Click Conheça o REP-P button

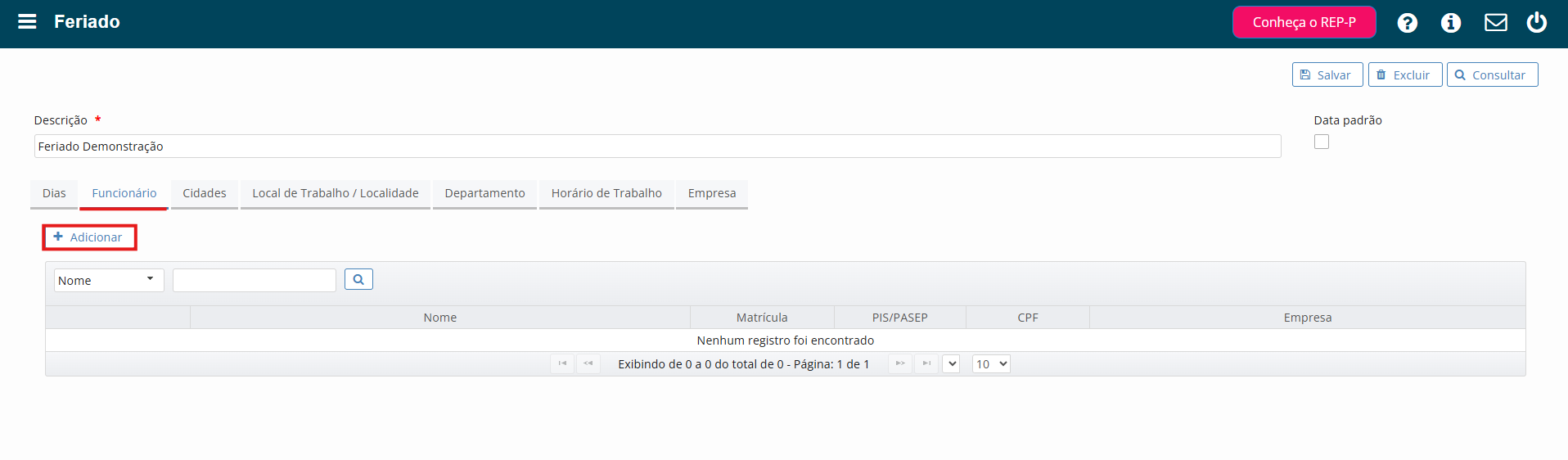coord(1304,22)
